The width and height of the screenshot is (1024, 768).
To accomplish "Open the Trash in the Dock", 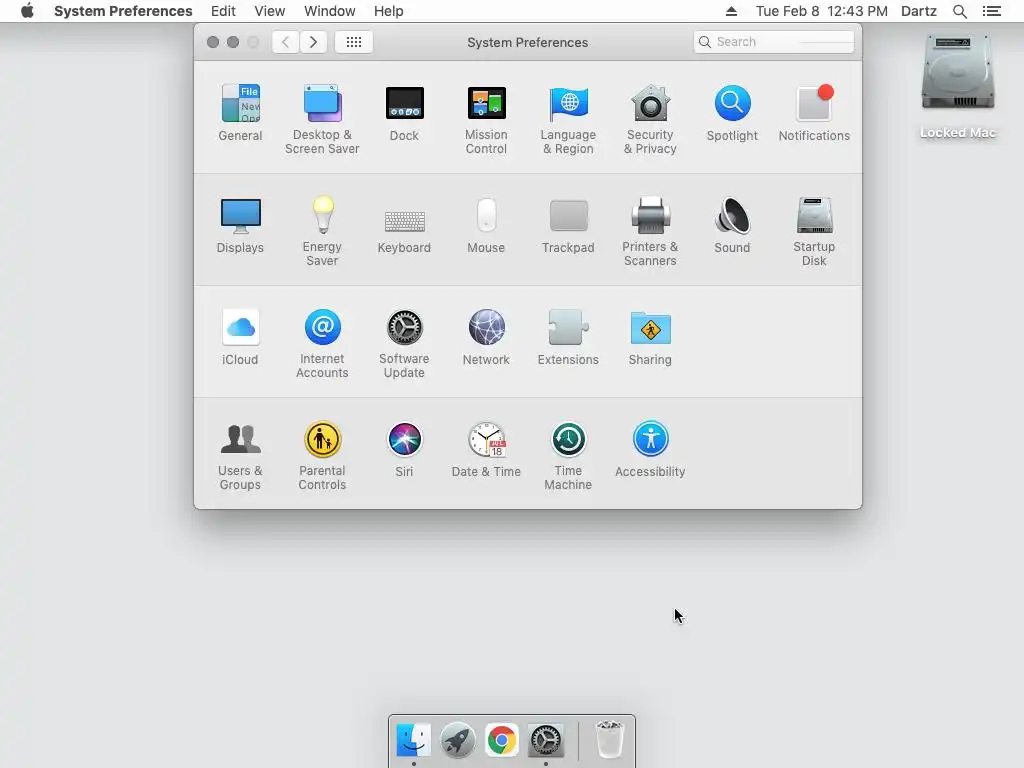I will click(x=610, y=740).
